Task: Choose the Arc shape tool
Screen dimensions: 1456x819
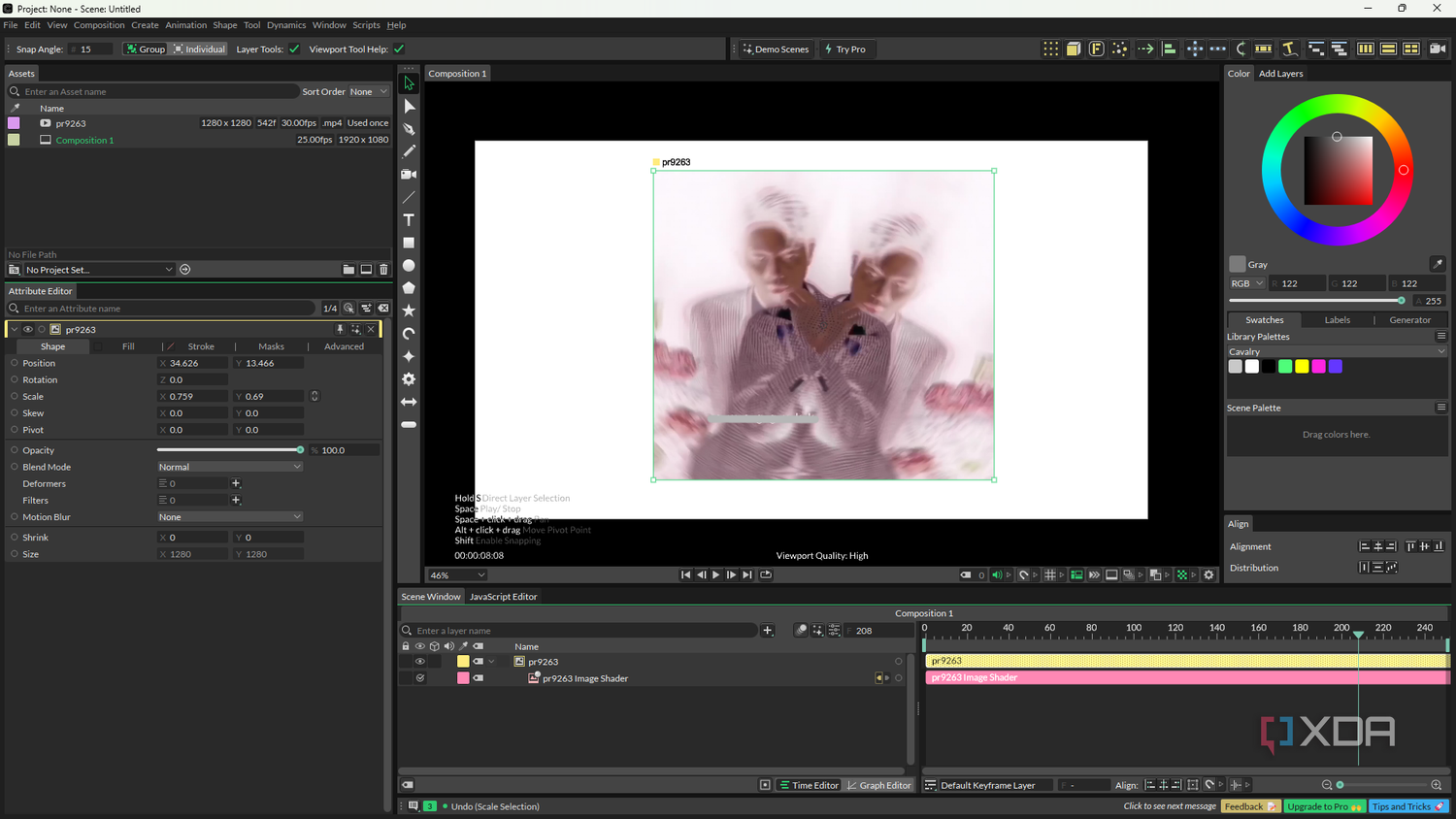Action: tap(409, 334)
